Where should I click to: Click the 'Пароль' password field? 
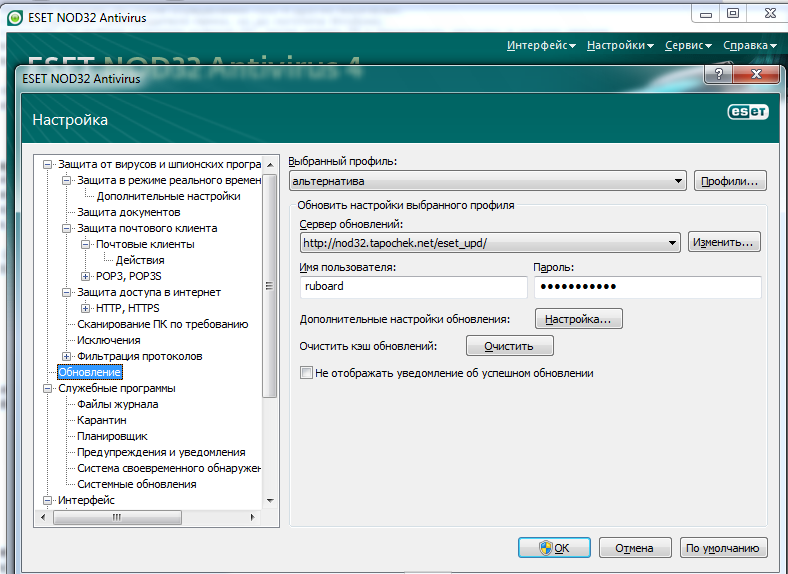point(648,286)
